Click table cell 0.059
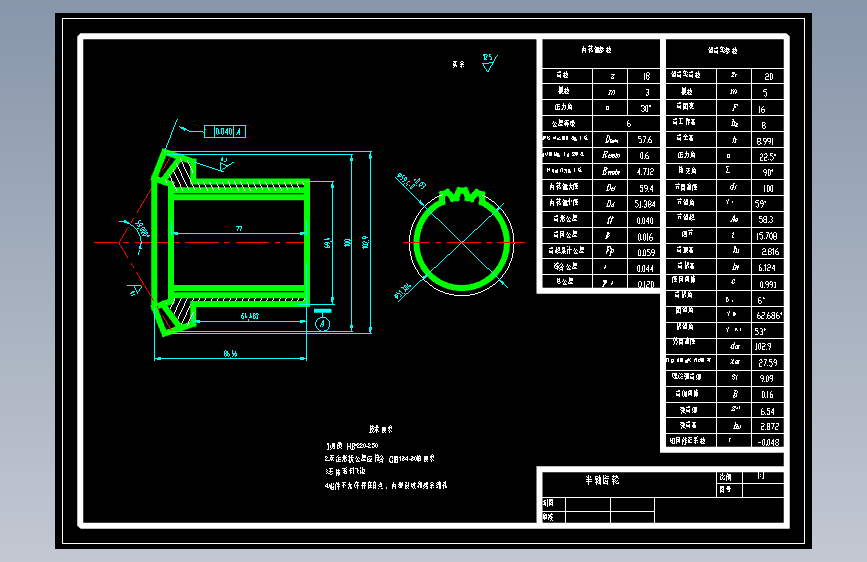Screen dimensions: 867x562 645,253
